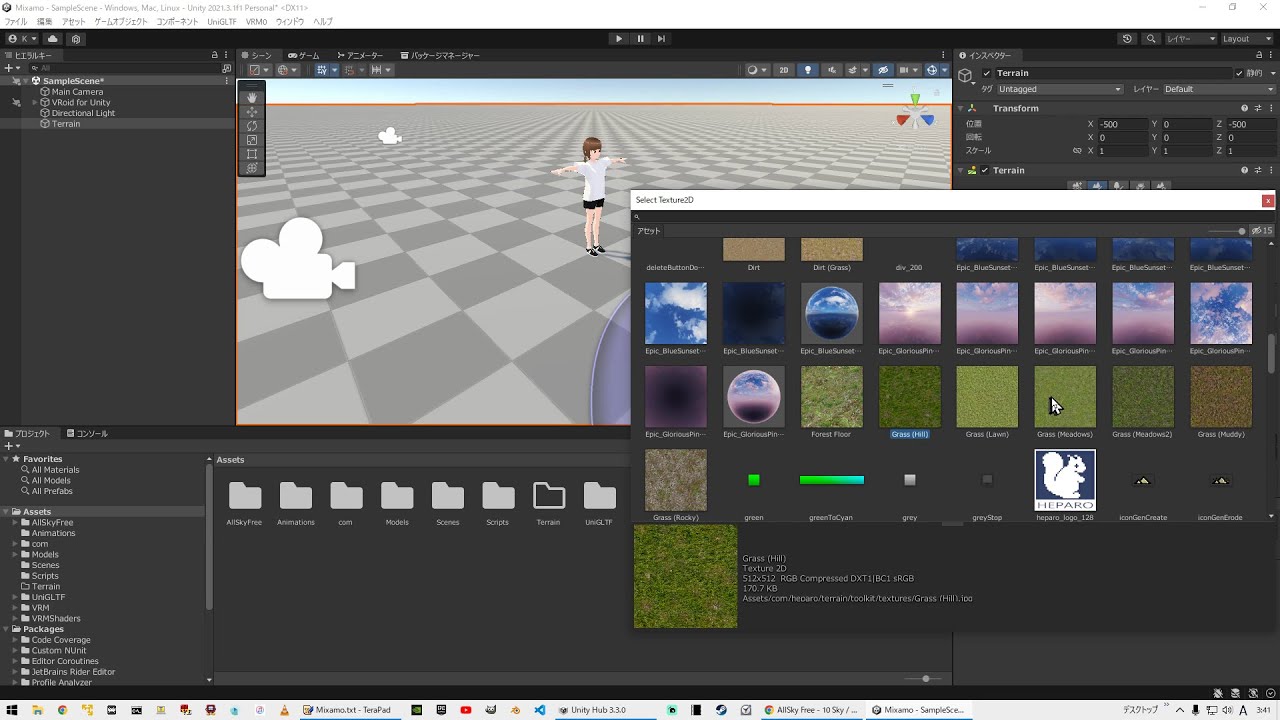Select the Rect transform tool

click(251, 154)
